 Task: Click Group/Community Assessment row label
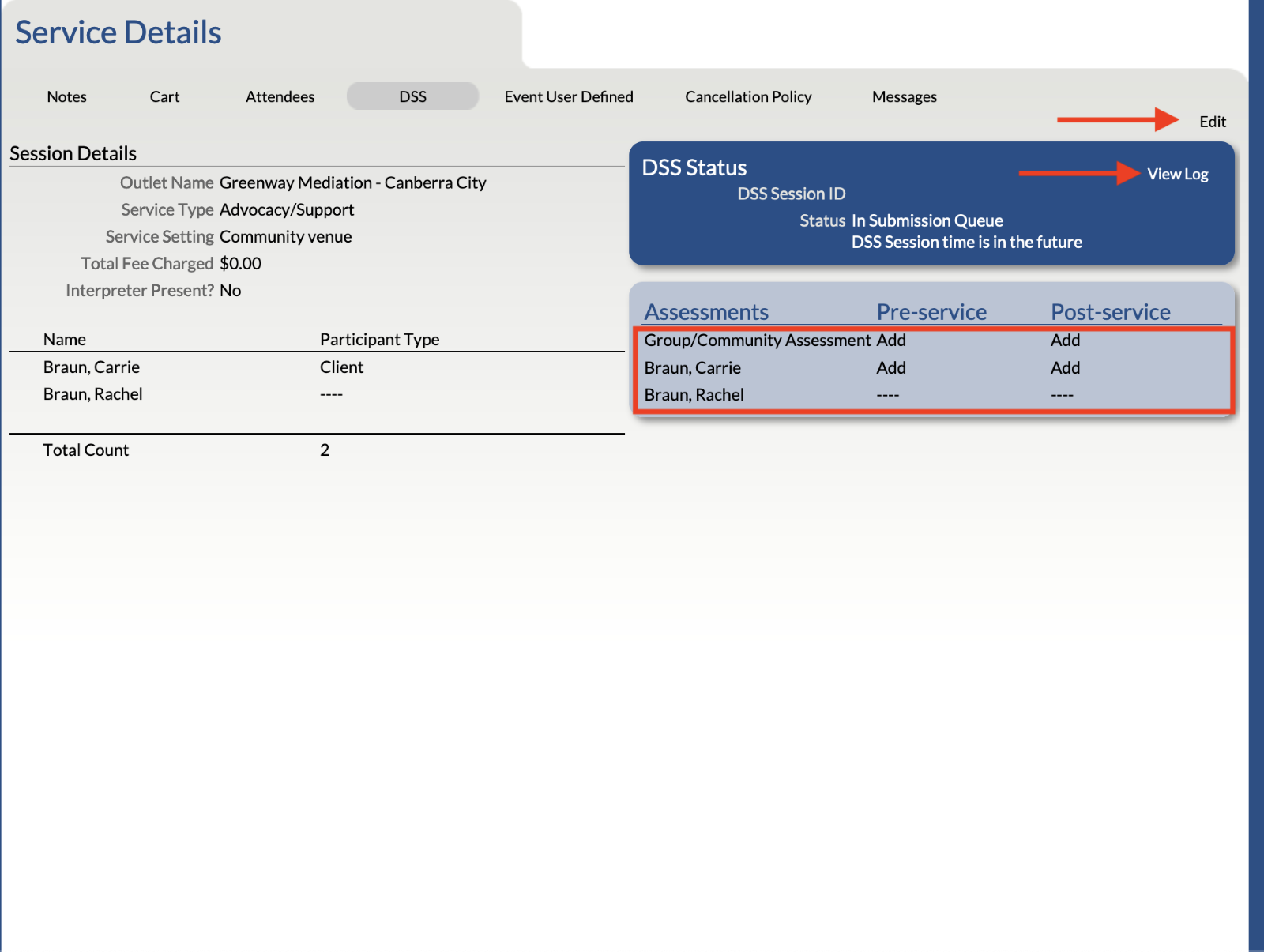pos(757,340)
